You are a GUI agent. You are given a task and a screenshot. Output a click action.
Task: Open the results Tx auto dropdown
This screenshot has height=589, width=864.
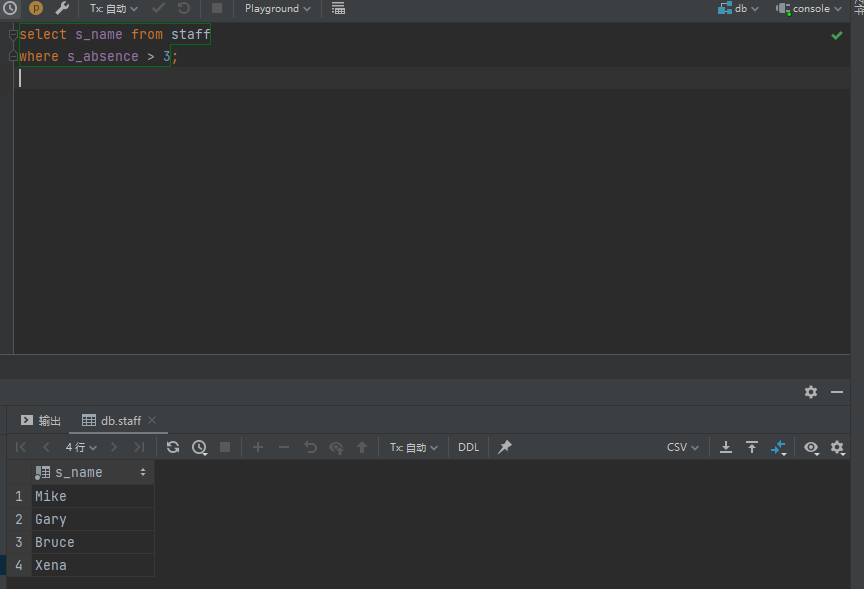coord(413,447)
